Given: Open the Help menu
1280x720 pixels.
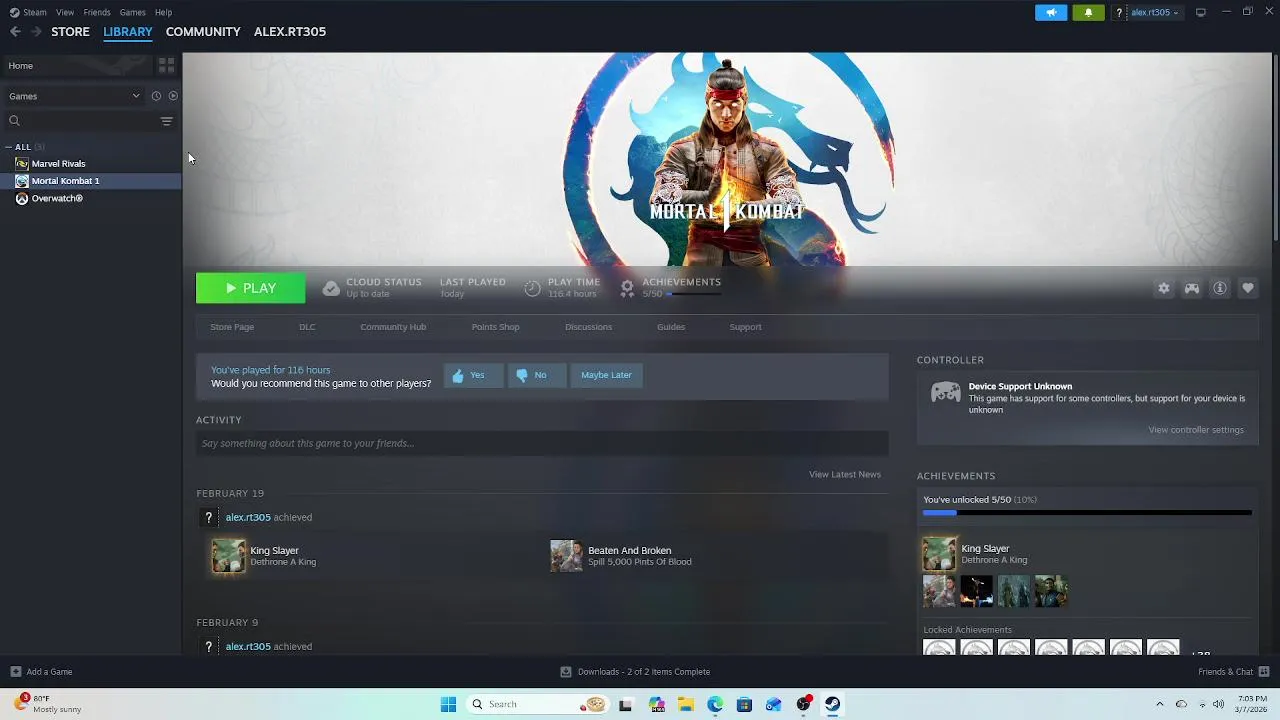Looking at the screenshot, I should (163, 12).
